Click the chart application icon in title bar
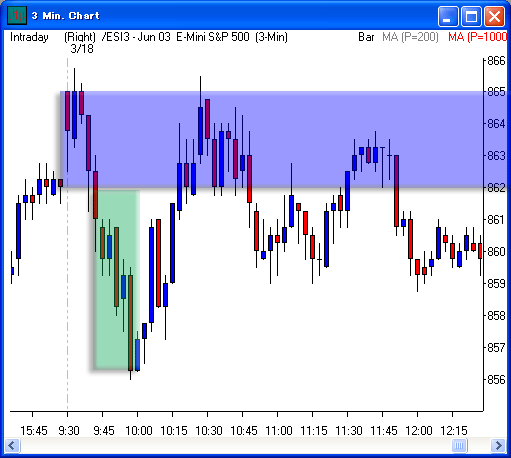 (x=17, y=15)
